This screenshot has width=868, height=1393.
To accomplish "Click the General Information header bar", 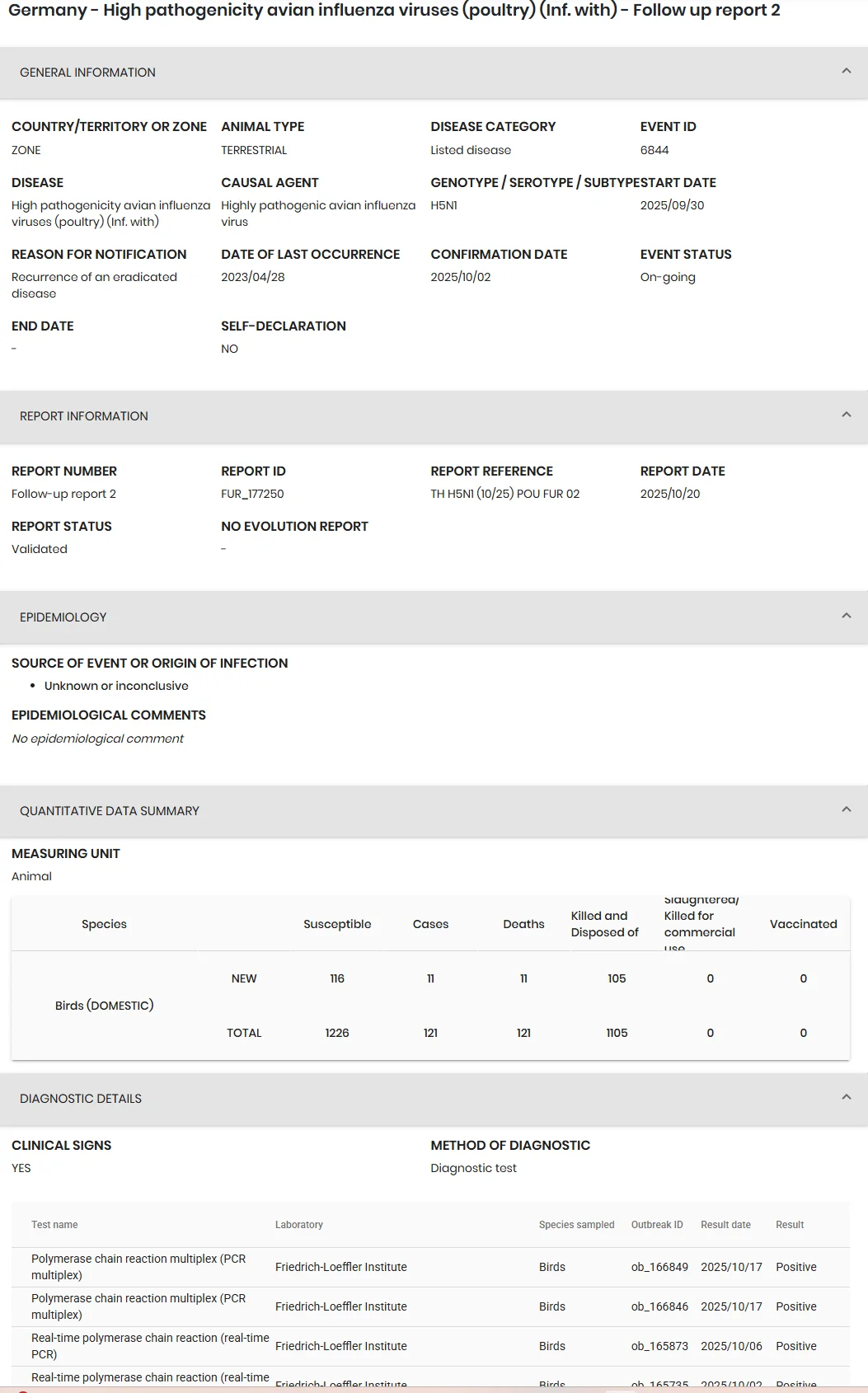I will 434,73.
